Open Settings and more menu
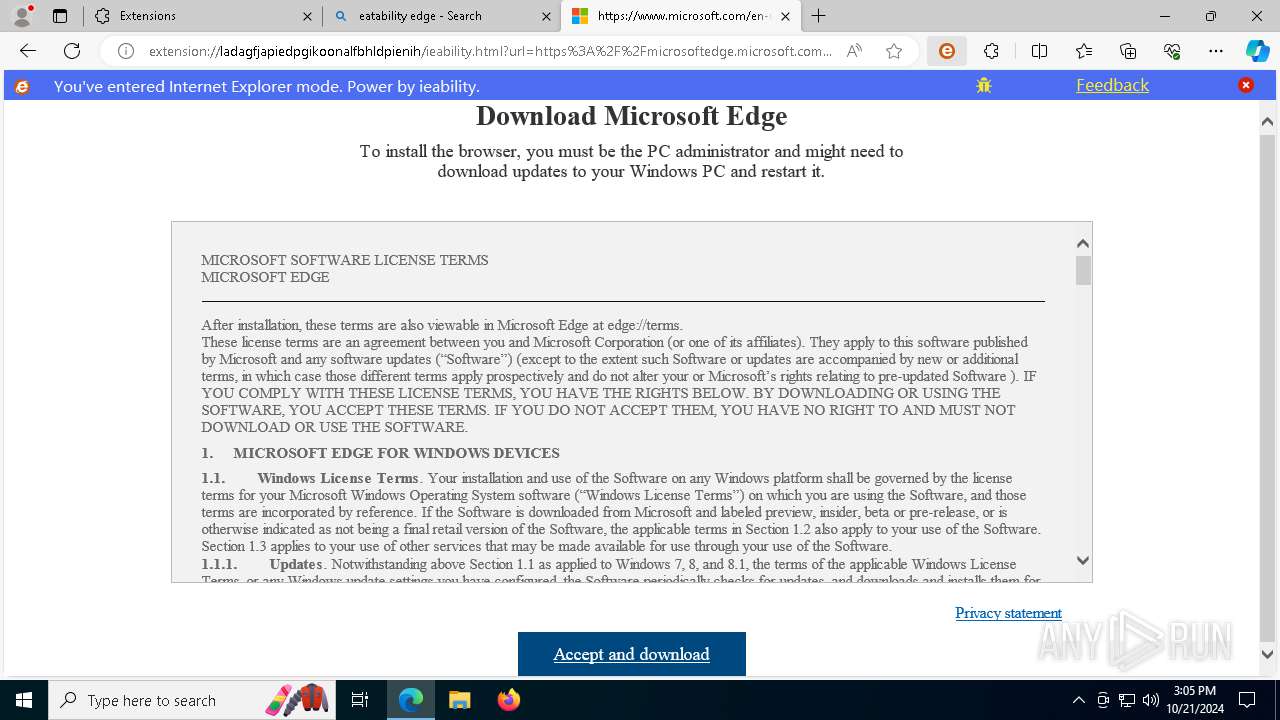The image size is (1280, 720). pyautogui.click(x=1216, y=51)
